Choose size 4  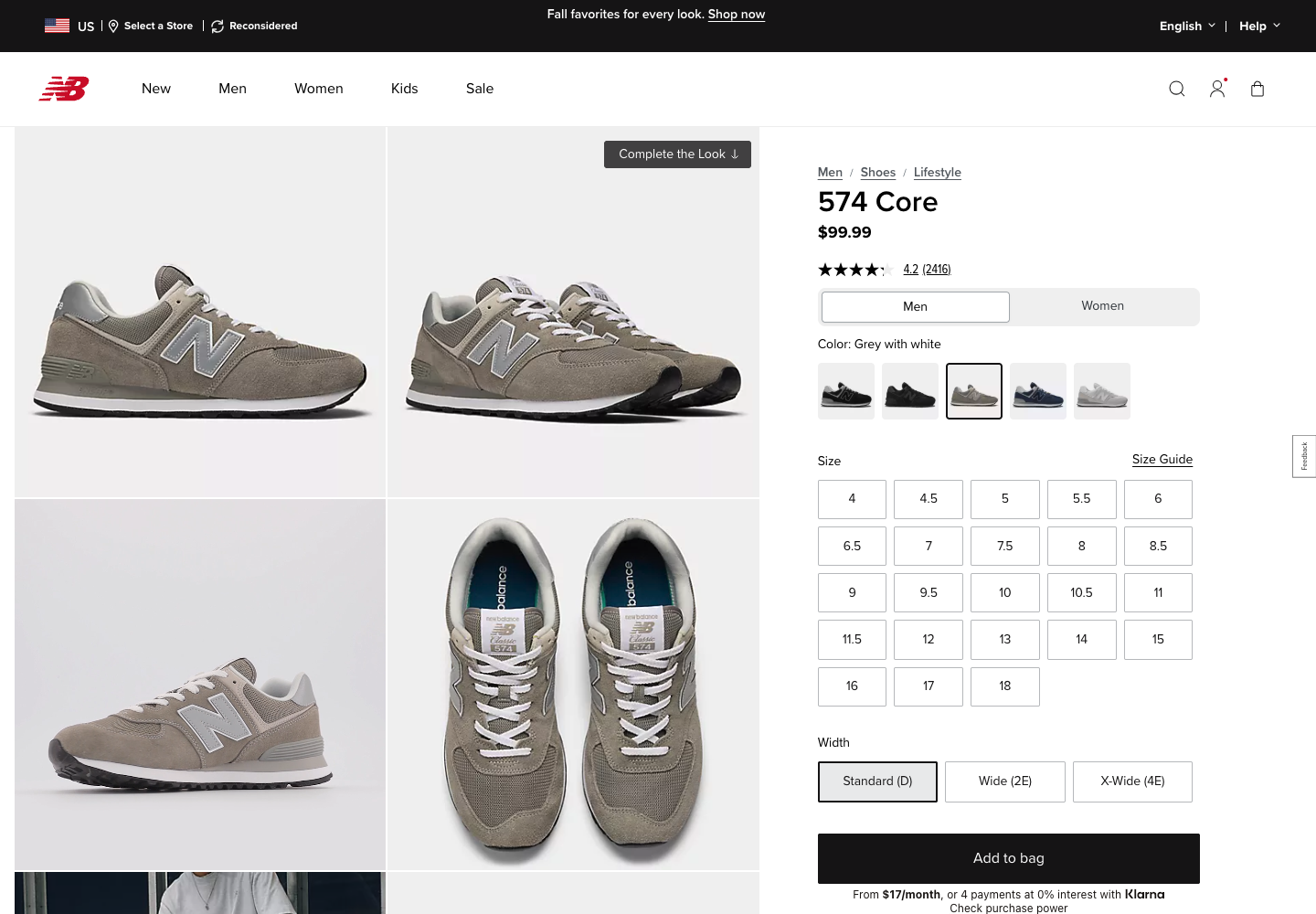[852, 499]
